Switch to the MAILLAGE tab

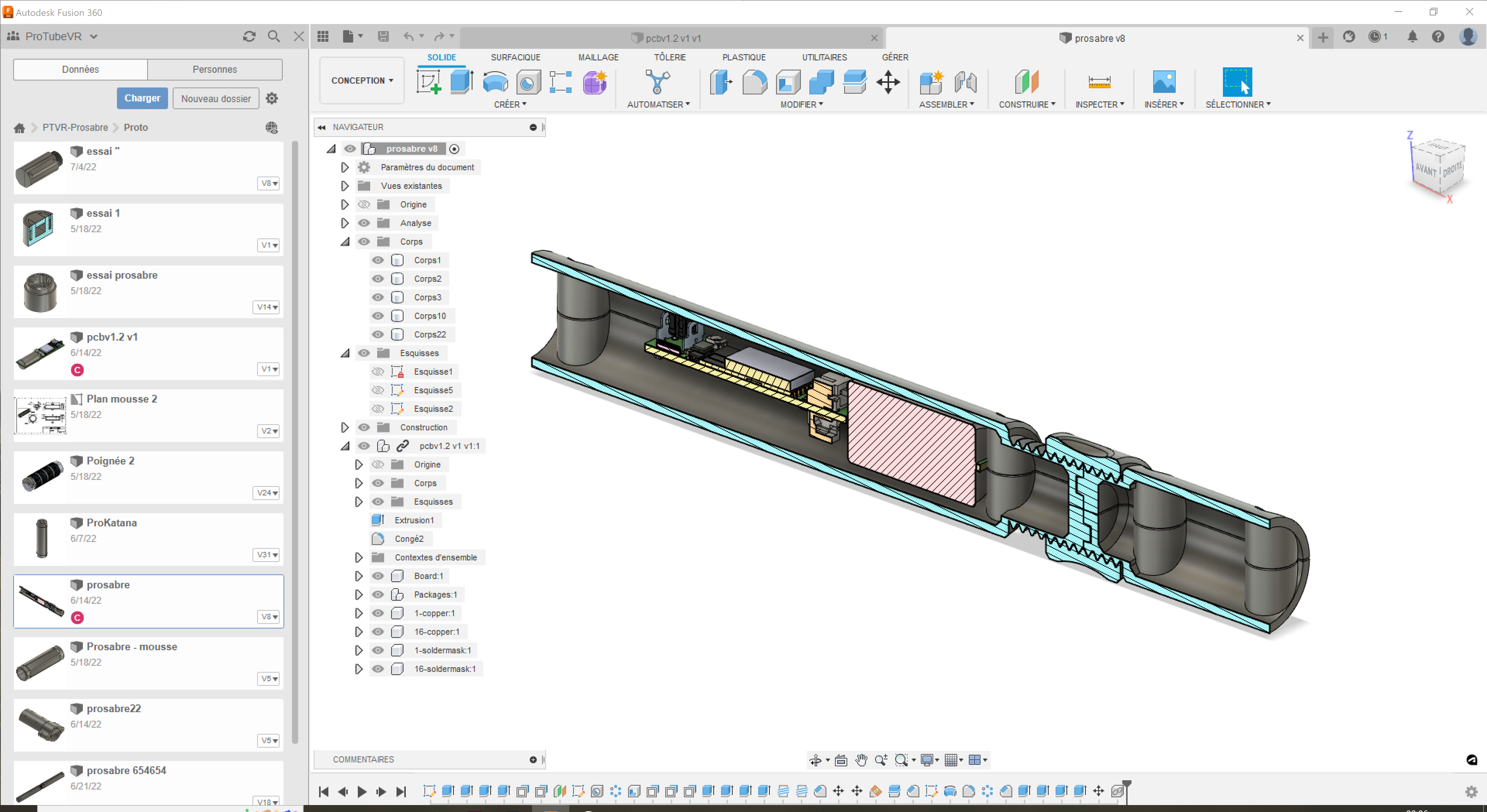pyautogui.click(x=598, y=57)
